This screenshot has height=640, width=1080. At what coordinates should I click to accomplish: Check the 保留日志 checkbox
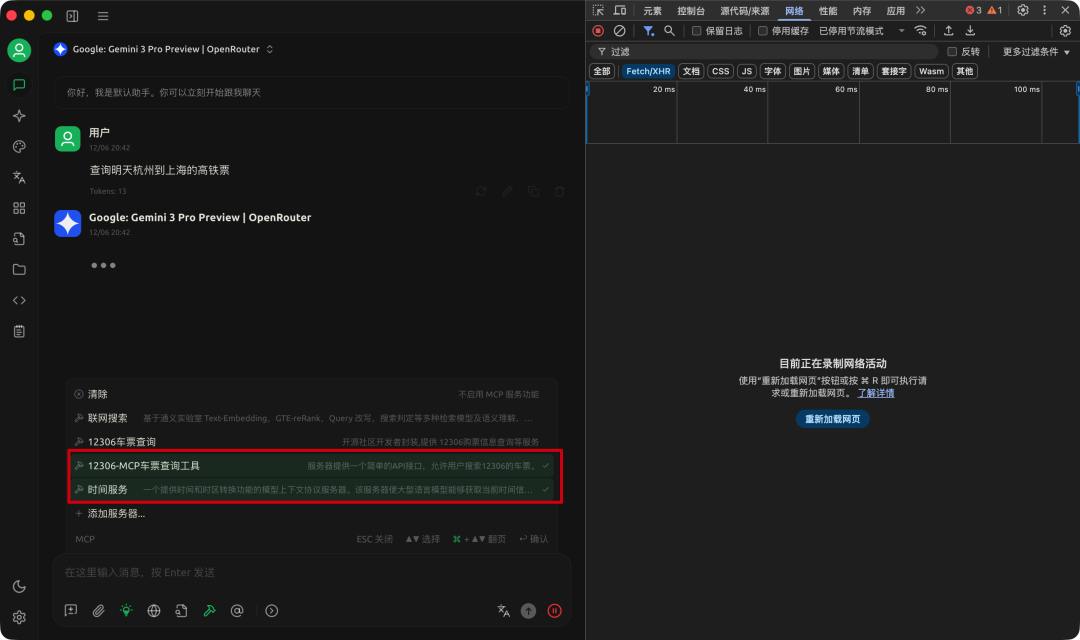point(695,30)
